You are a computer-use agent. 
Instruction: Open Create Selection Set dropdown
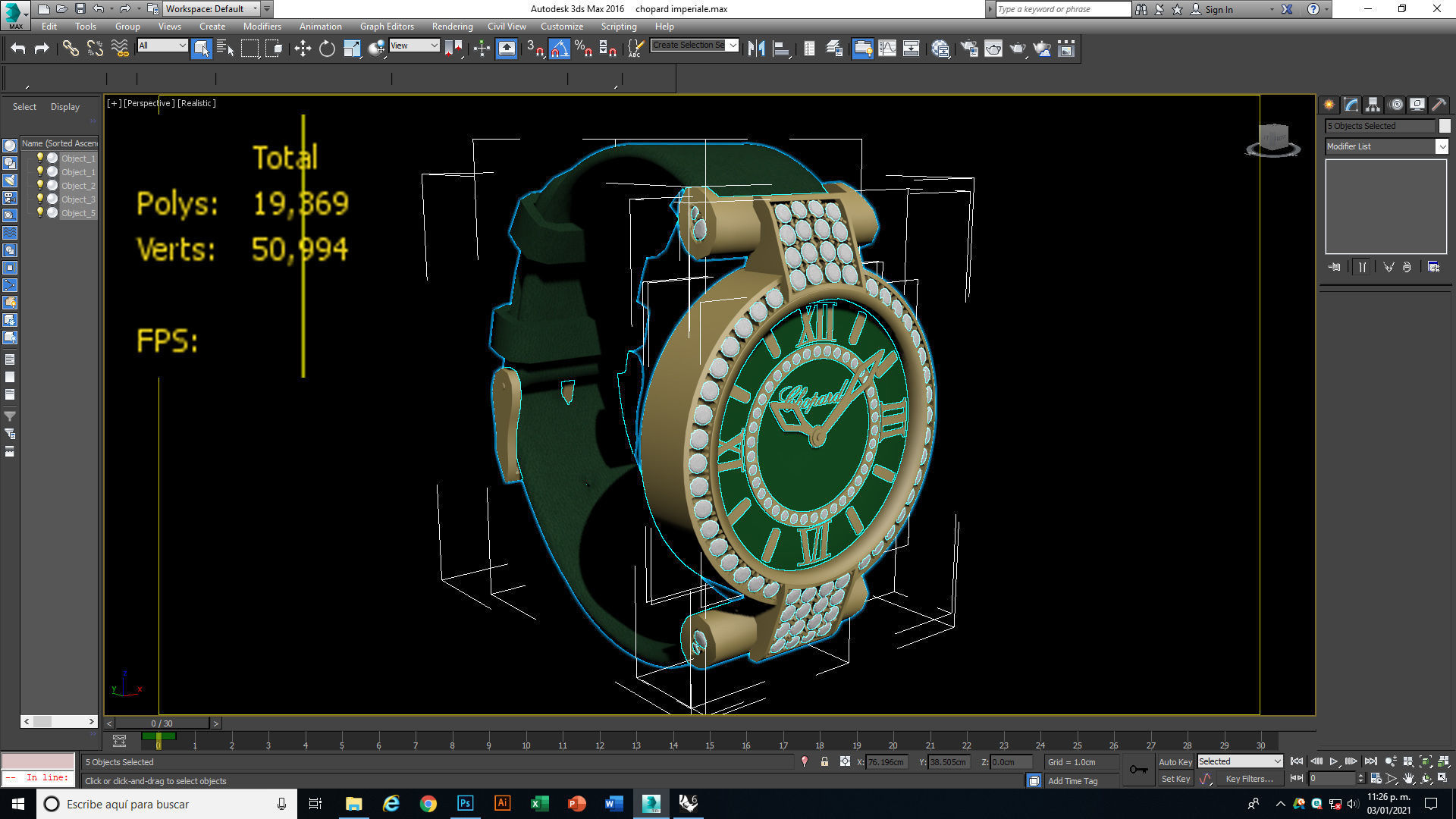(x=695, y=45)
